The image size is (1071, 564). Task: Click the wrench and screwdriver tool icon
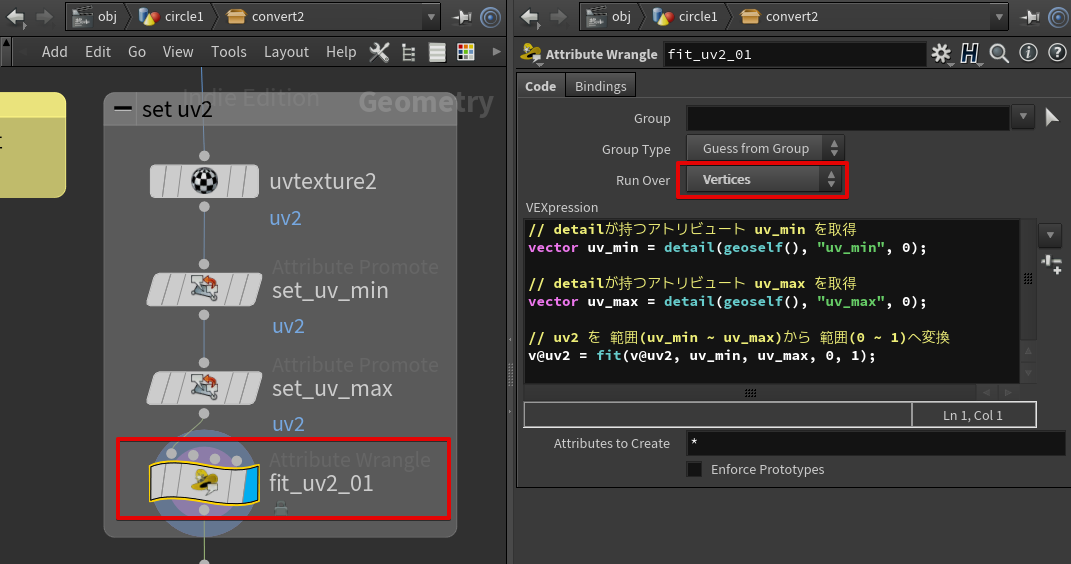[x=379, y=53]
